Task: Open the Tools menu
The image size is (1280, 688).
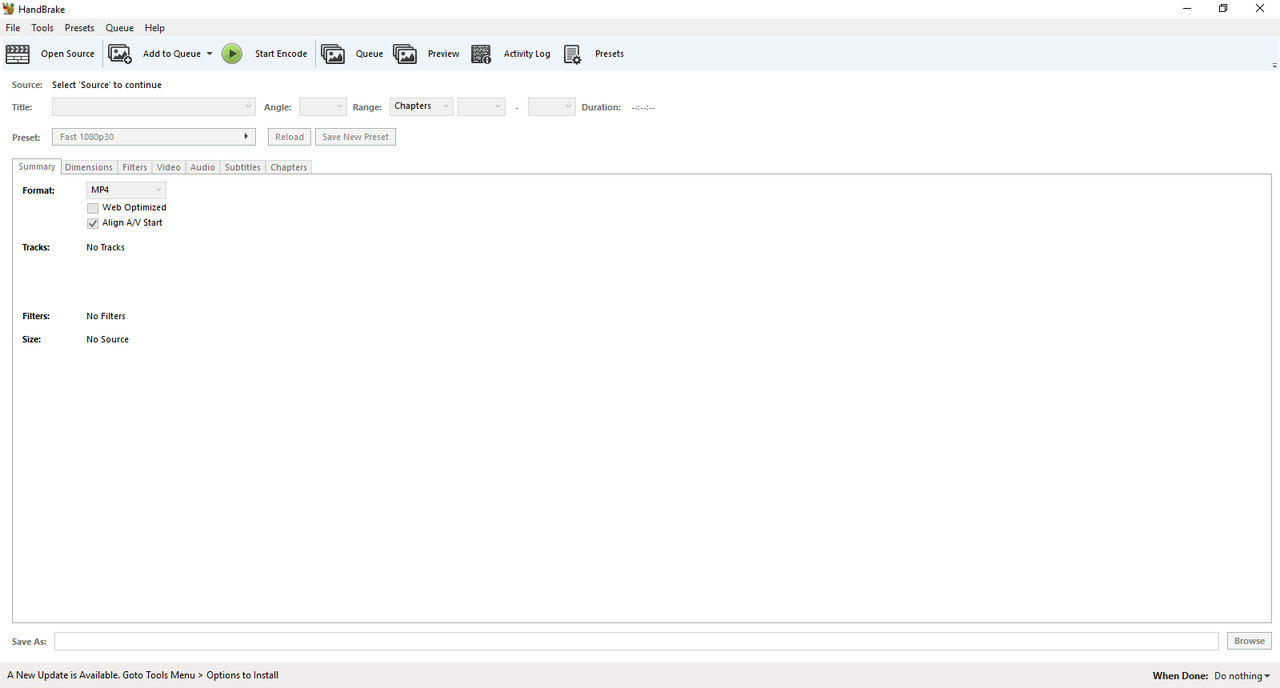Action: pos(42,28)
